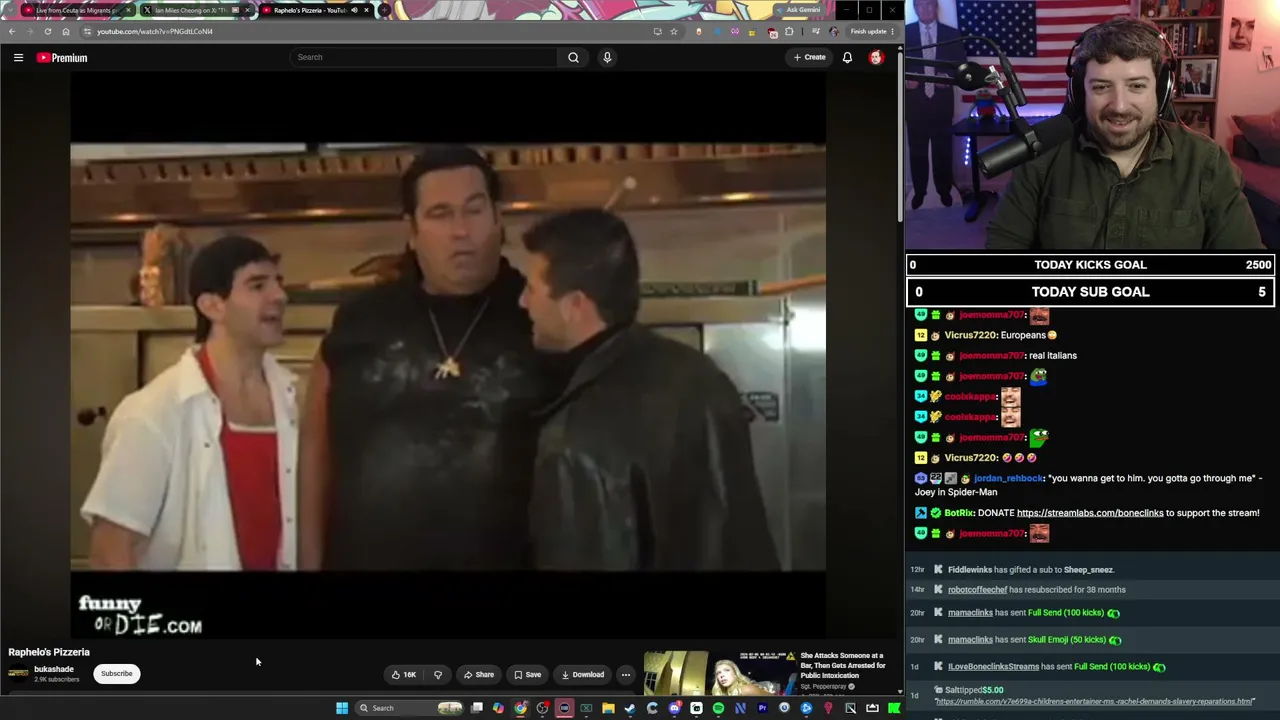Click the Raphelo's Pizzeria video player
The width and height of the screenshot is (1280, 720).
(x=448, y=357)
